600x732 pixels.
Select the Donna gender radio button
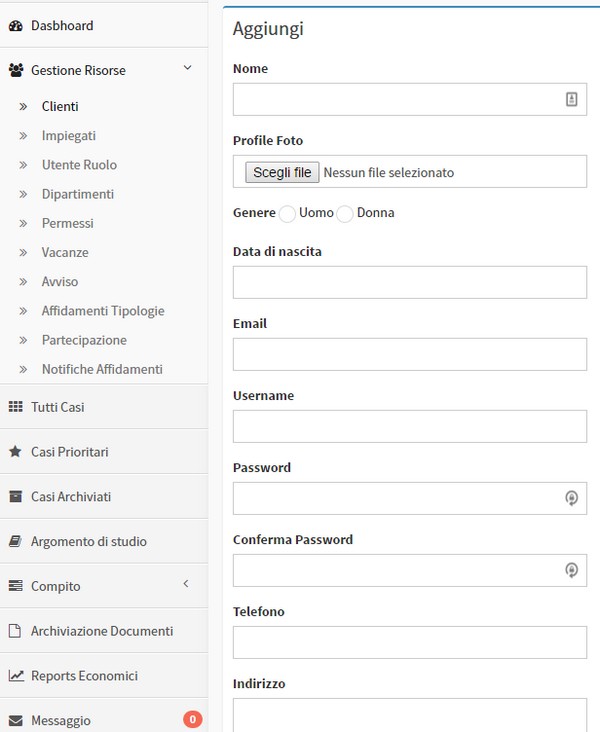pos(345,213)
